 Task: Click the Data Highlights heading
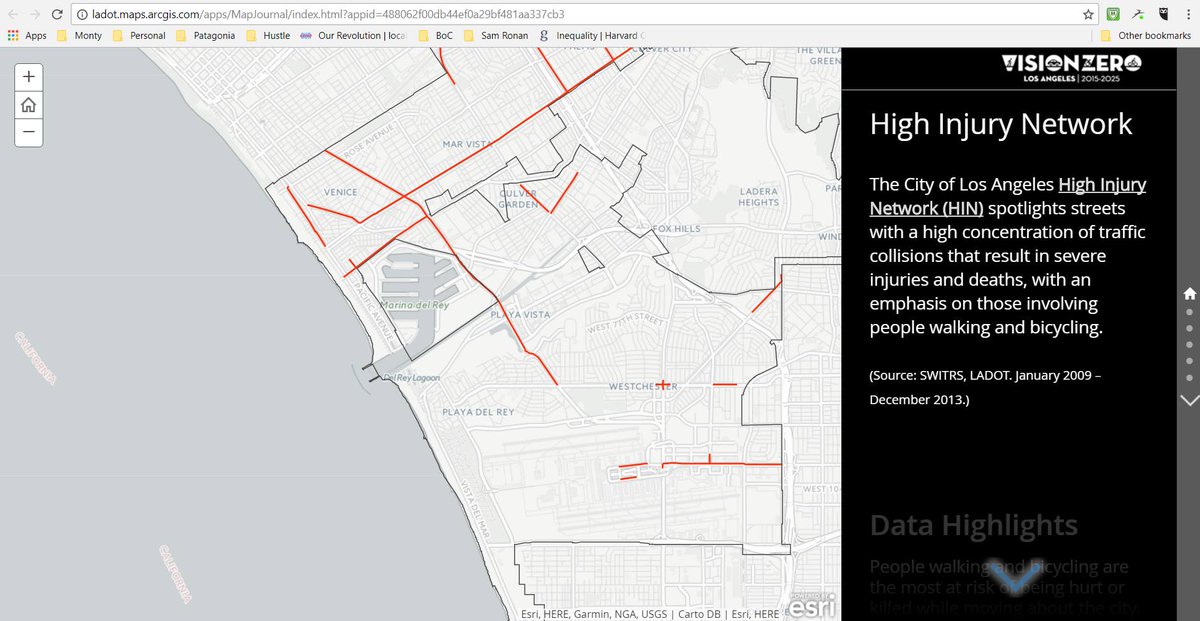[973, 525]
